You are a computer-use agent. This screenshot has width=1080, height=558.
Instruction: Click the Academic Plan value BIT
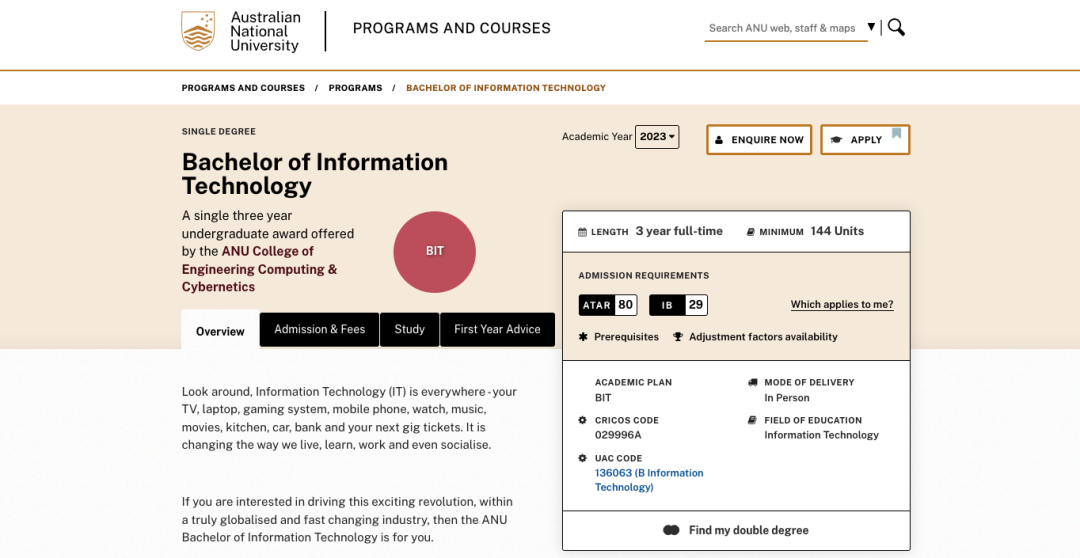tap(603, 397)
